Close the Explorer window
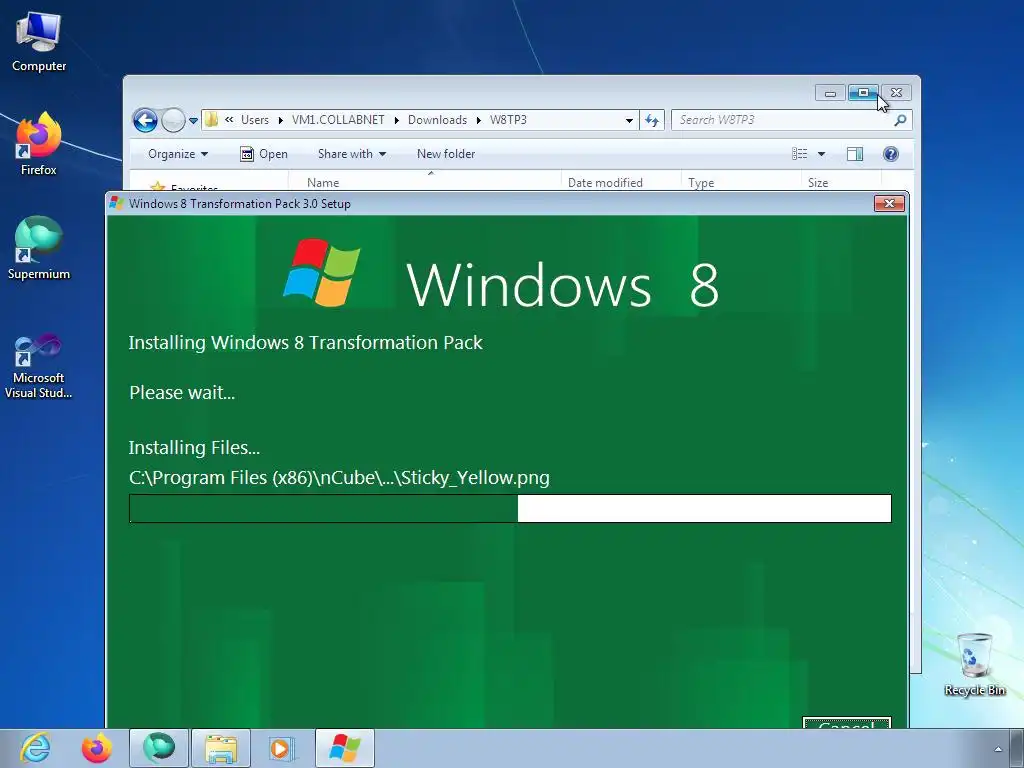 click(x=896, y=93)
